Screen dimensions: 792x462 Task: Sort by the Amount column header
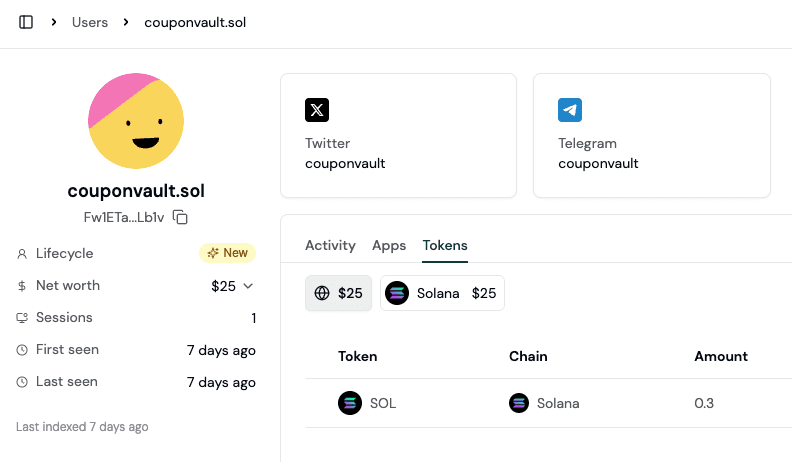(x=720, y=356)
